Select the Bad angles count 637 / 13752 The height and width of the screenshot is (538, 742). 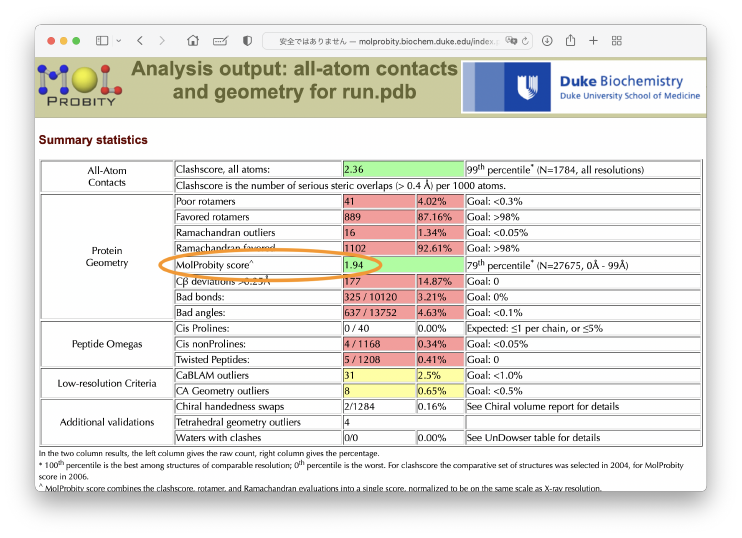[x=371, y=312]
